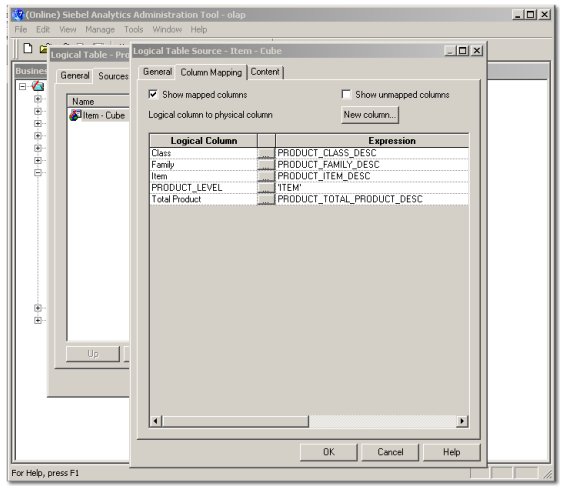The image size is (561, 489).
Task: Open the Window menu
Action: [167, 29]
